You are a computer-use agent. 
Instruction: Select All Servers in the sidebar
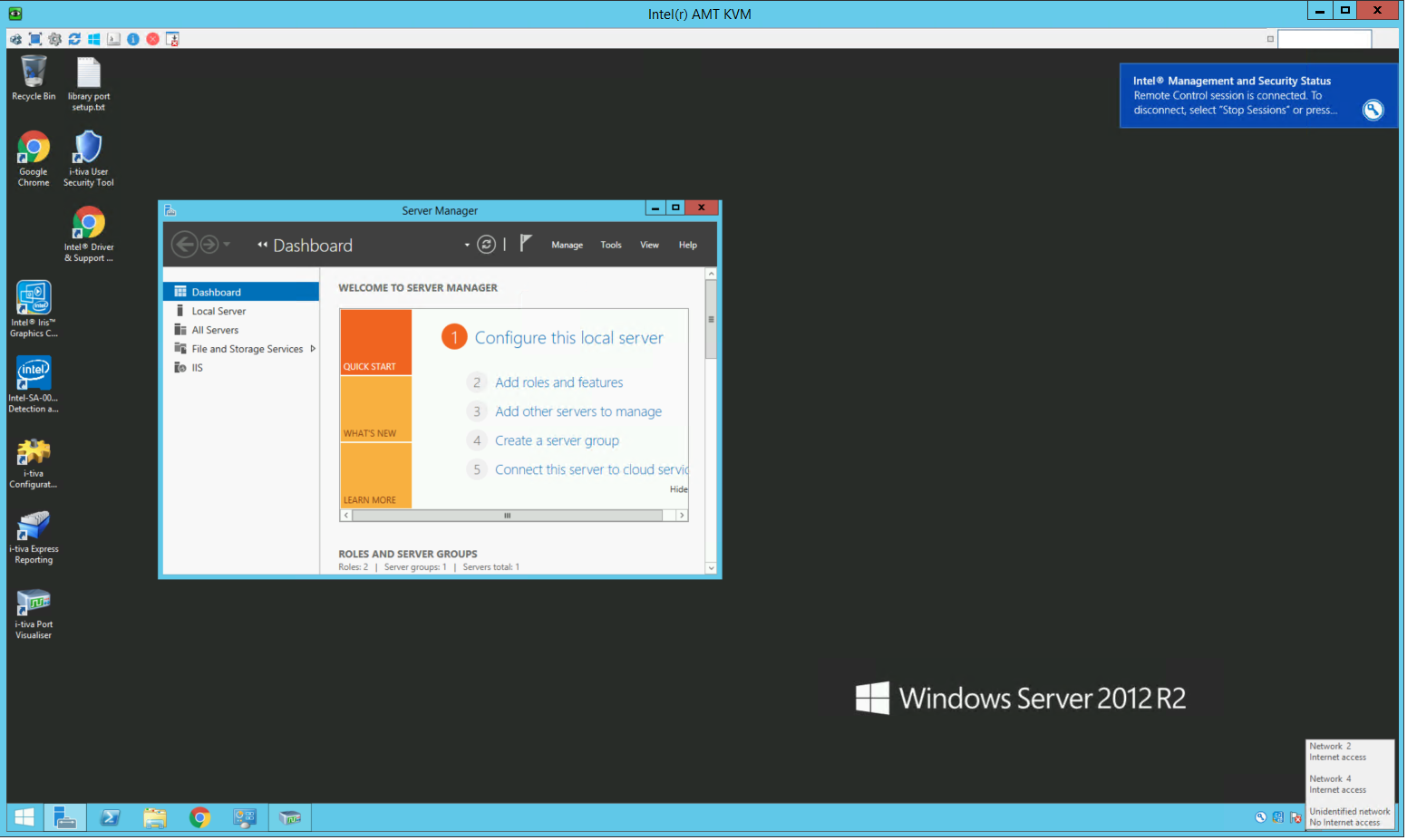click(x=241, y=330)
